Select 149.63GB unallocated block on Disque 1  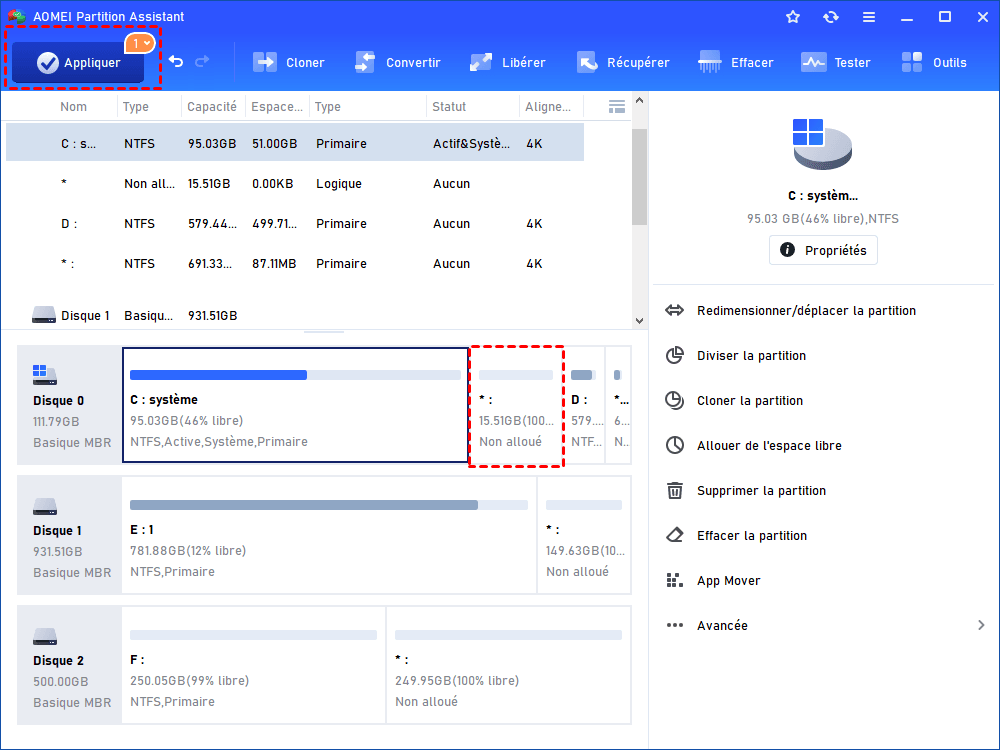coord(585,535)
